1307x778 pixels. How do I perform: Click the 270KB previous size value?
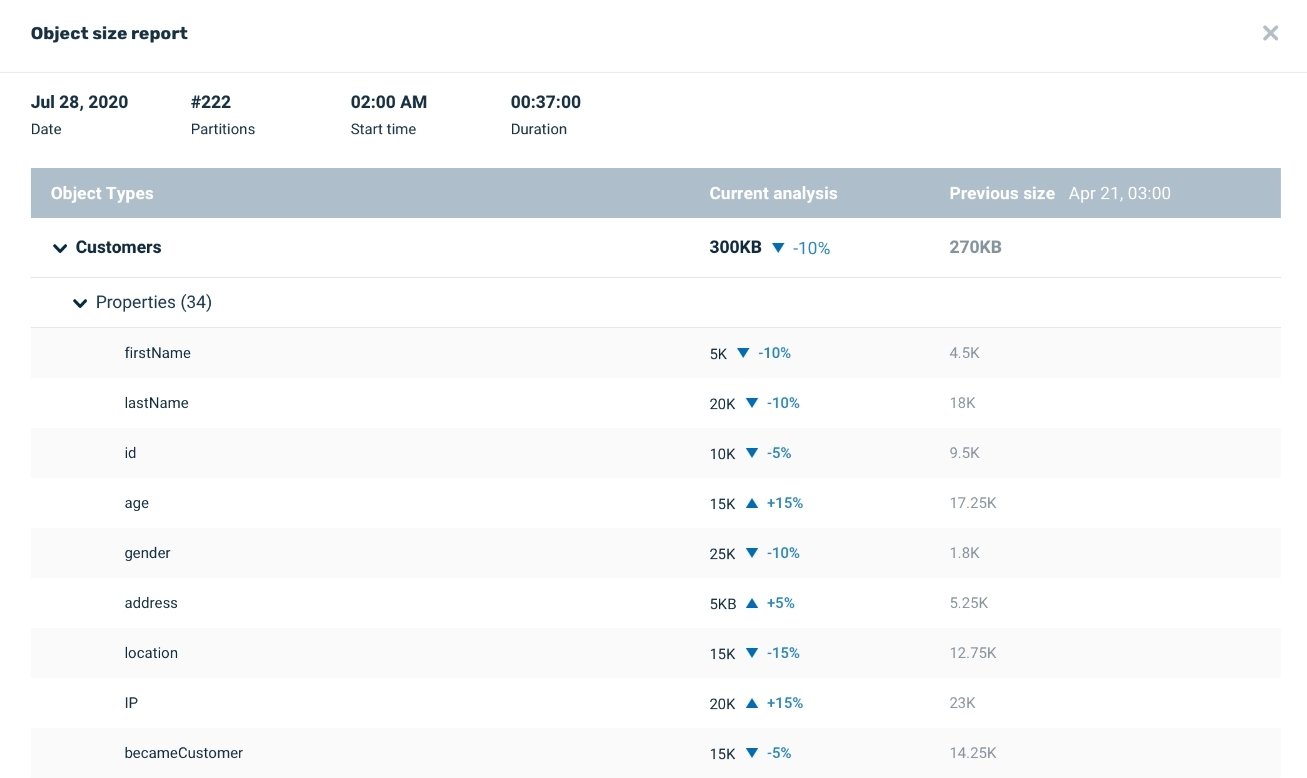click(x=975, y=247)
